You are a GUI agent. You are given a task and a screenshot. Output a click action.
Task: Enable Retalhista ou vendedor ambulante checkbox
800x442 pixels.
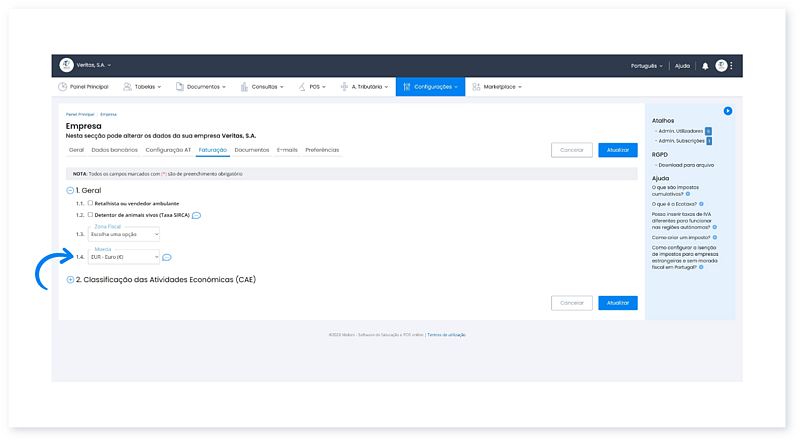(90, 203)
